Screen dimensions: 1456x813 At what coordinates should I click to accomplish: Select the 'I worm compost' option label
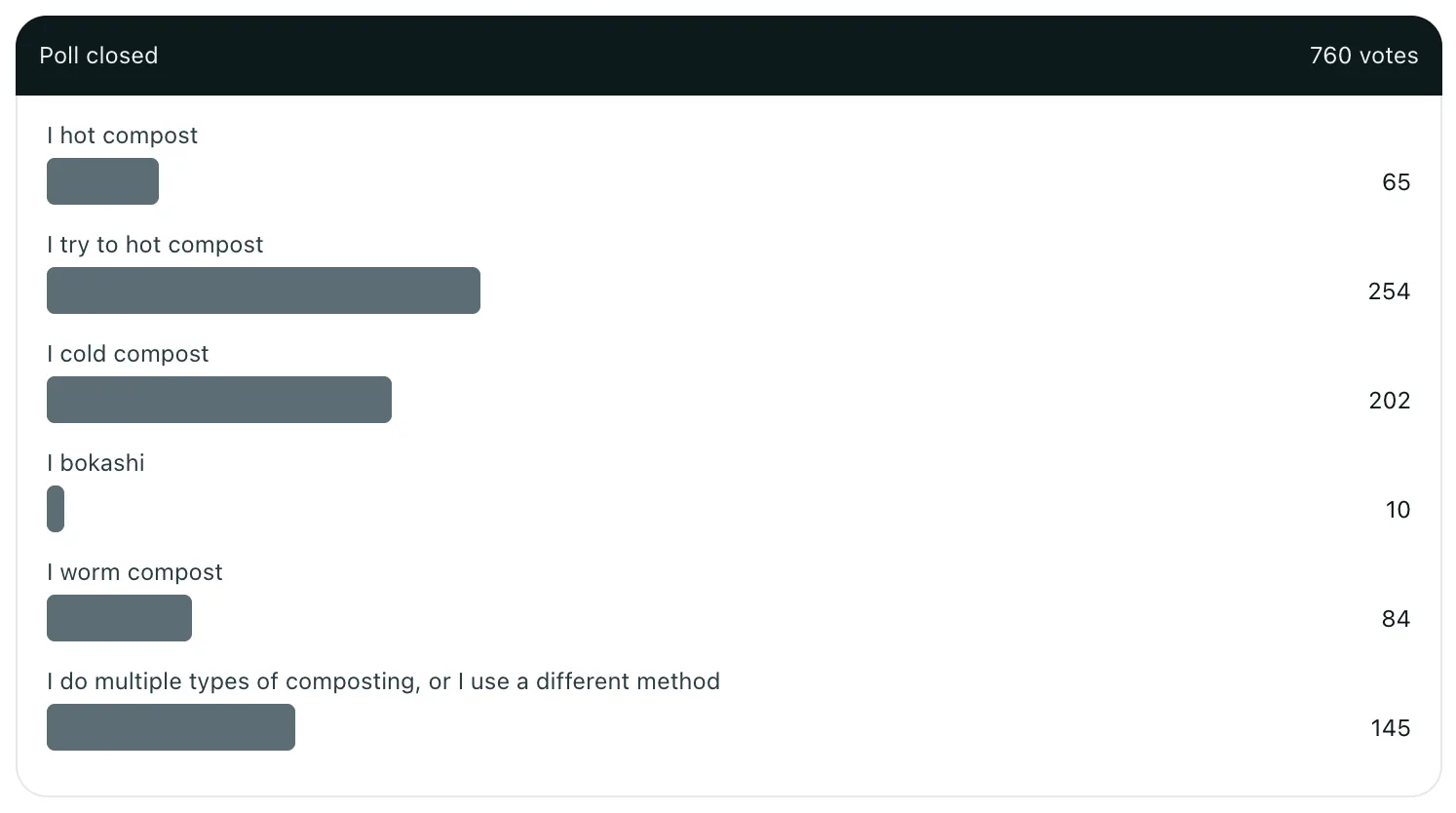click(134, 572)
